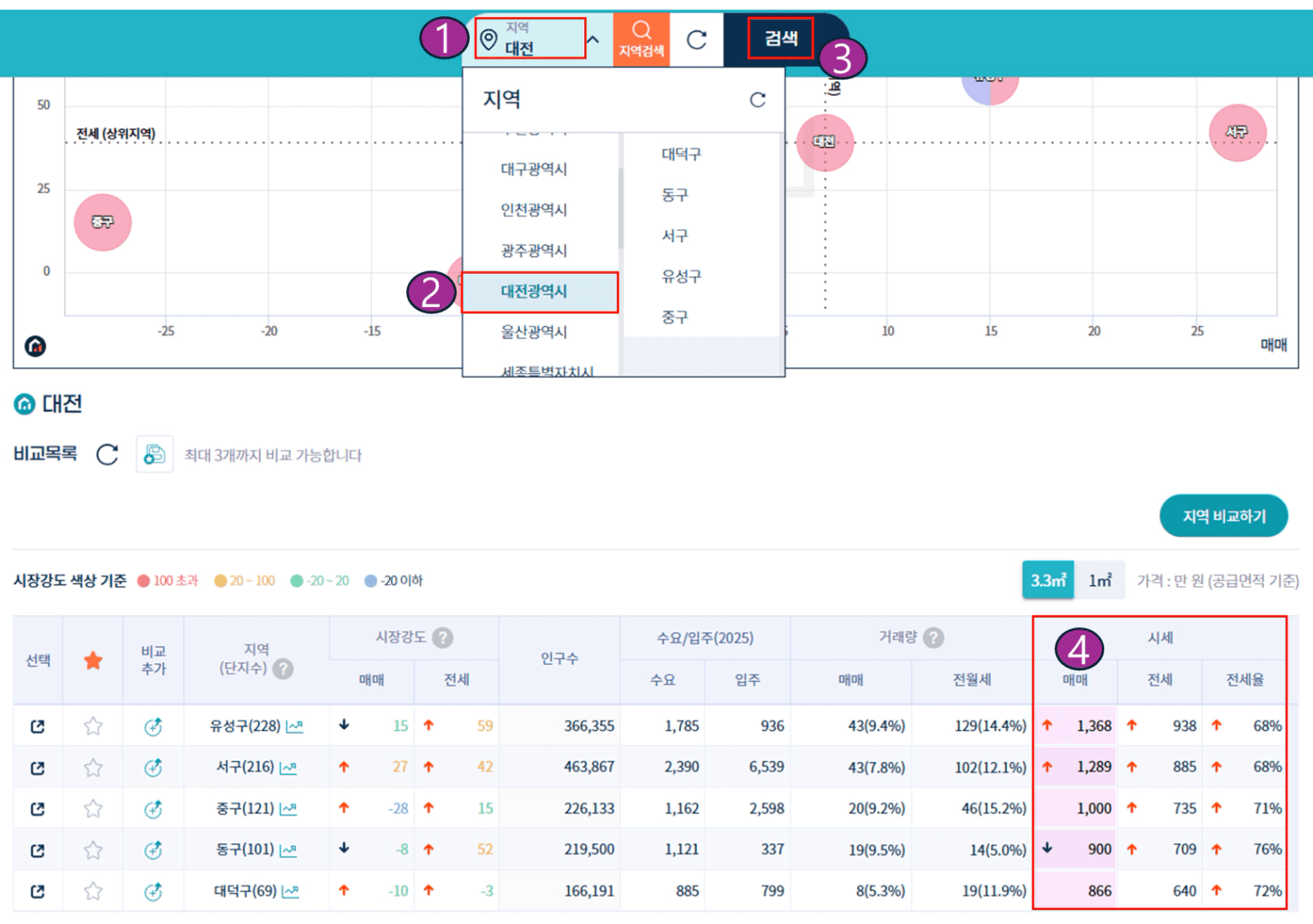This screenshot has height=924, width=1313.
Task: Click the 대전 bubble on the chart
Action: click(825, 142)
